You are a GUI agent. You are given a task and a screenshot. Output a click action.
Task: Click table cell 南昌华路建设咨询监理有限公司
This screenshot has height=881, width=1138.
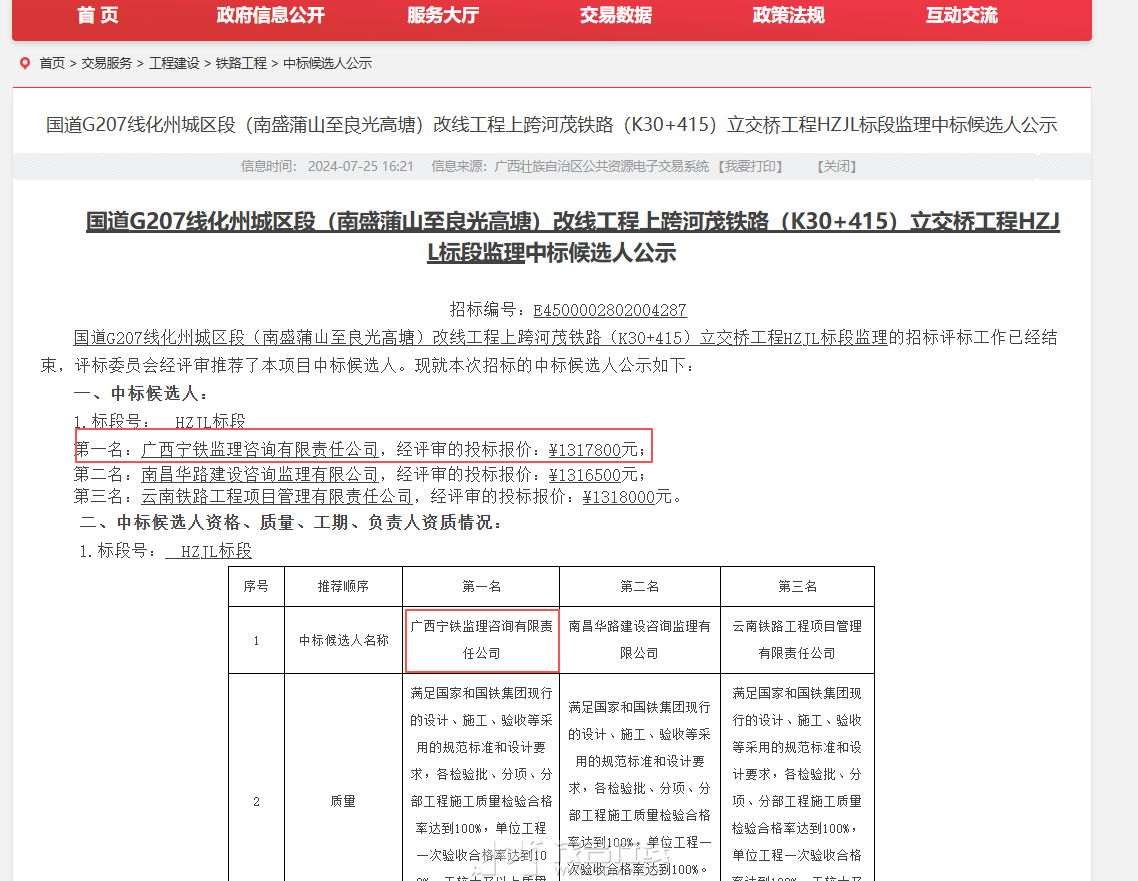pos(639,640)
